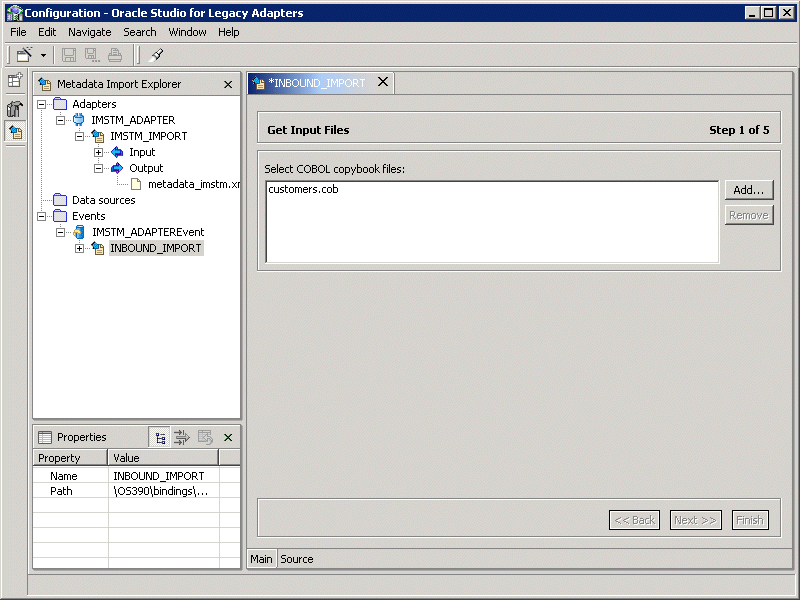Screen dimensions: 800x600
Task: Collapse the Adapters folder node
Action: [41, 104]
